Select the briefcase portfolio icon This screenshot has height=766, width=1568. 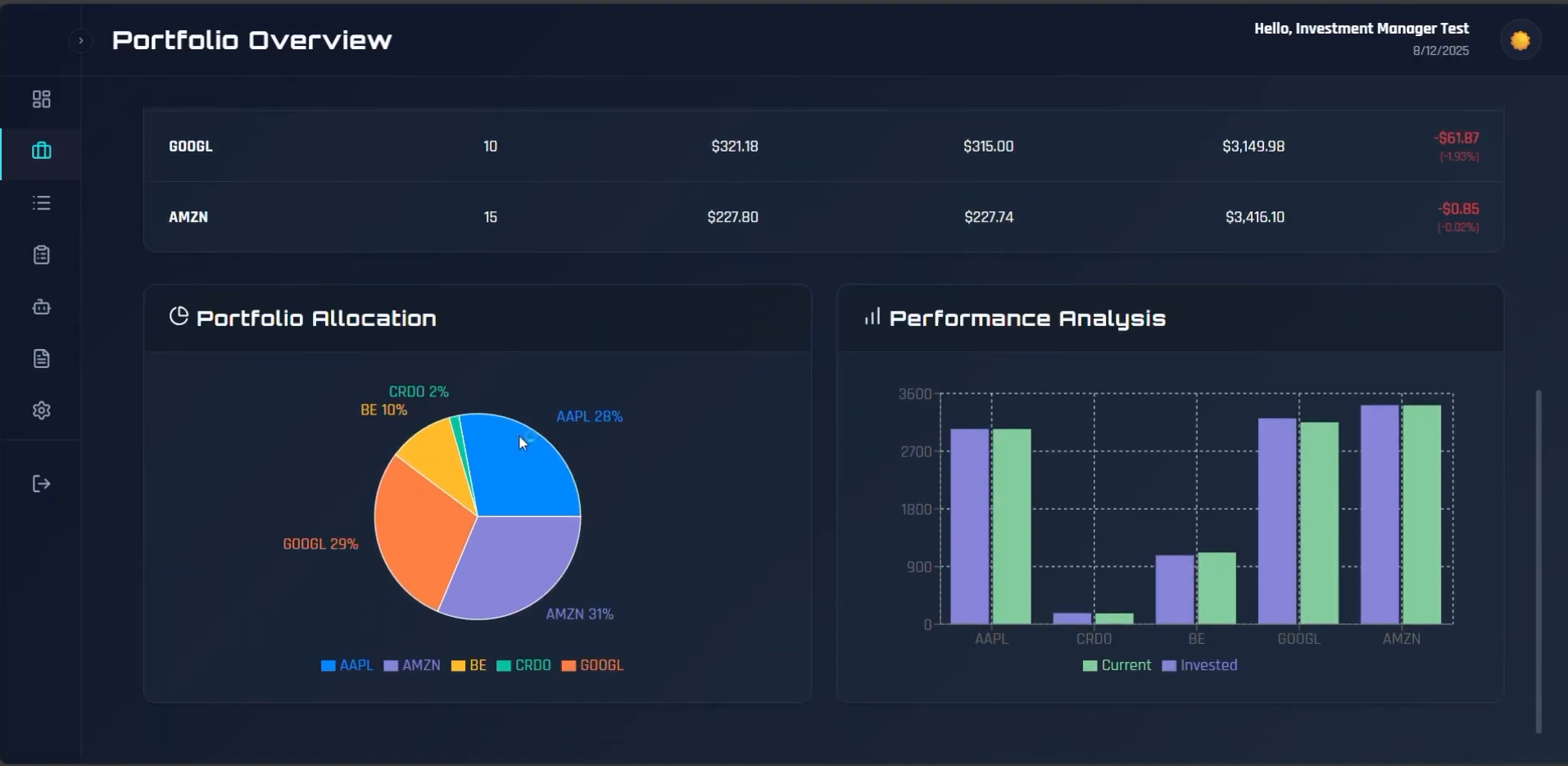click(41, 151)
